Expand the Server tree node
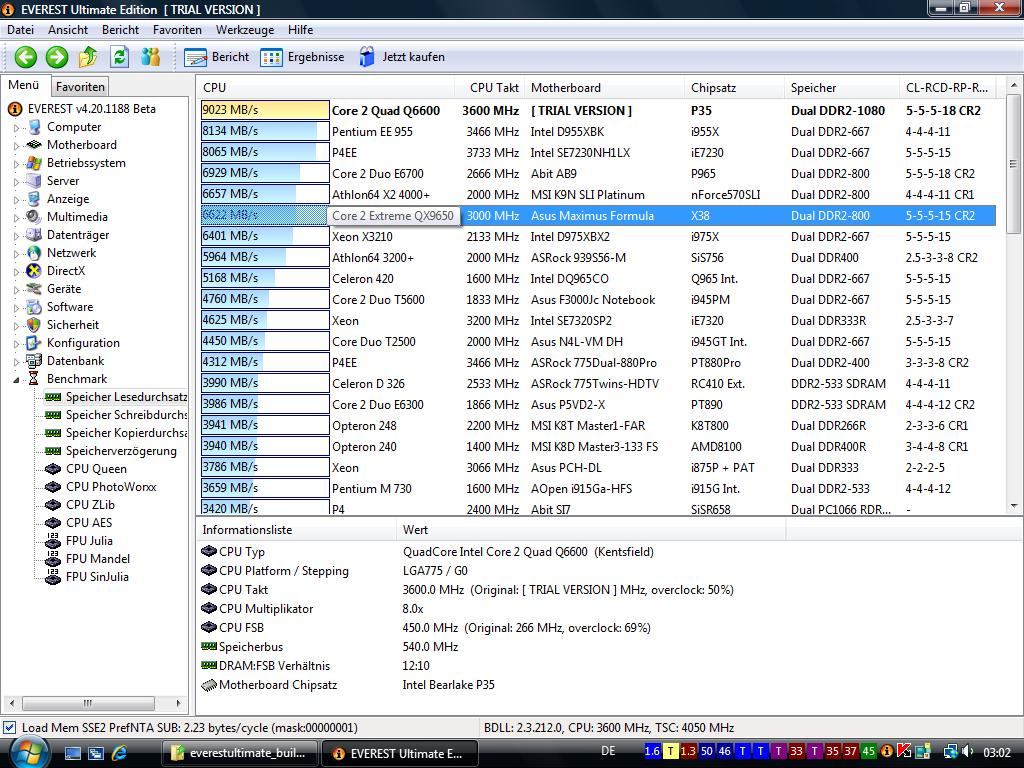 (x=16, y=182)
